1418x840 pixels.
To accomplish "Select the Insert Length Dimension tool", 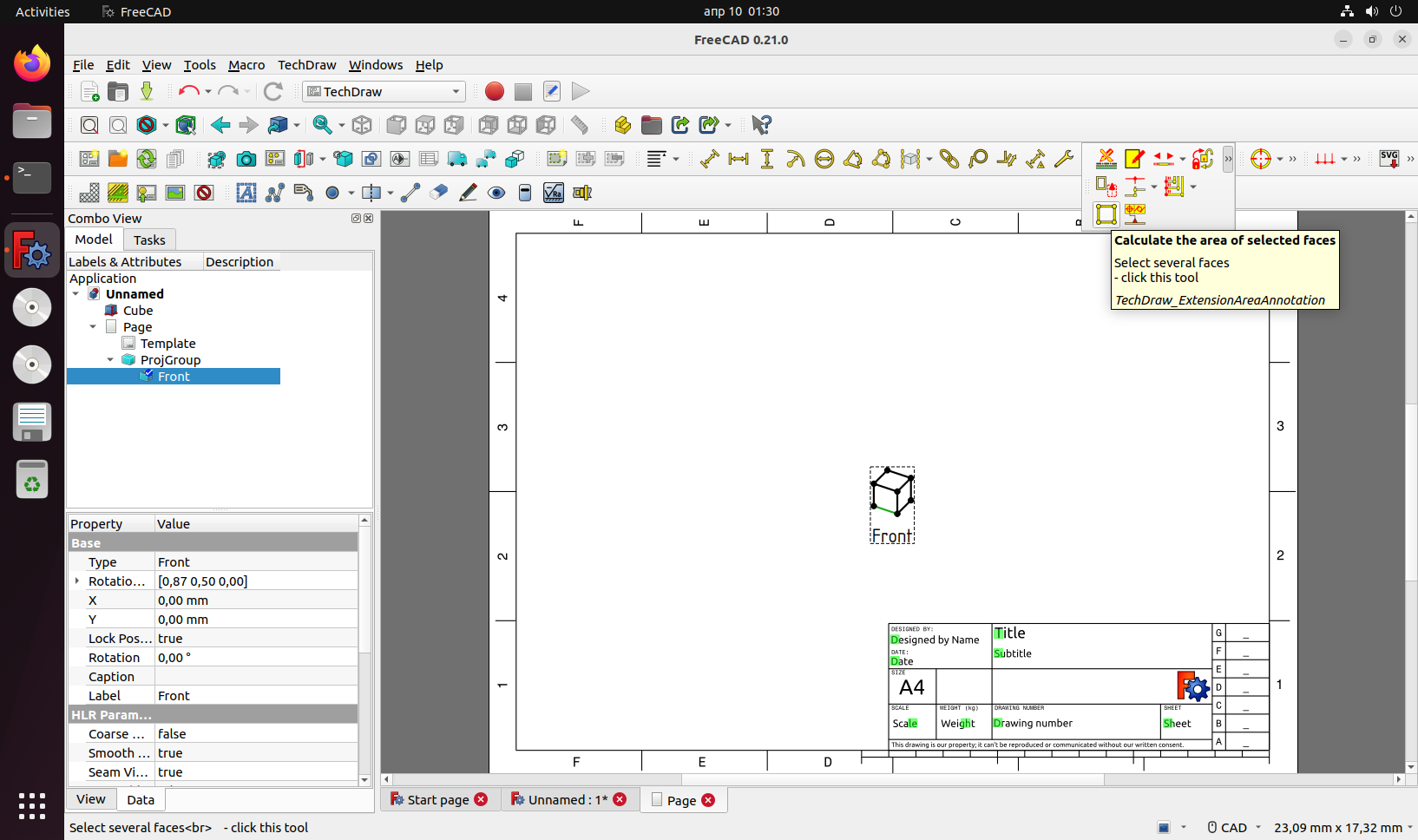I will point(709,159).
